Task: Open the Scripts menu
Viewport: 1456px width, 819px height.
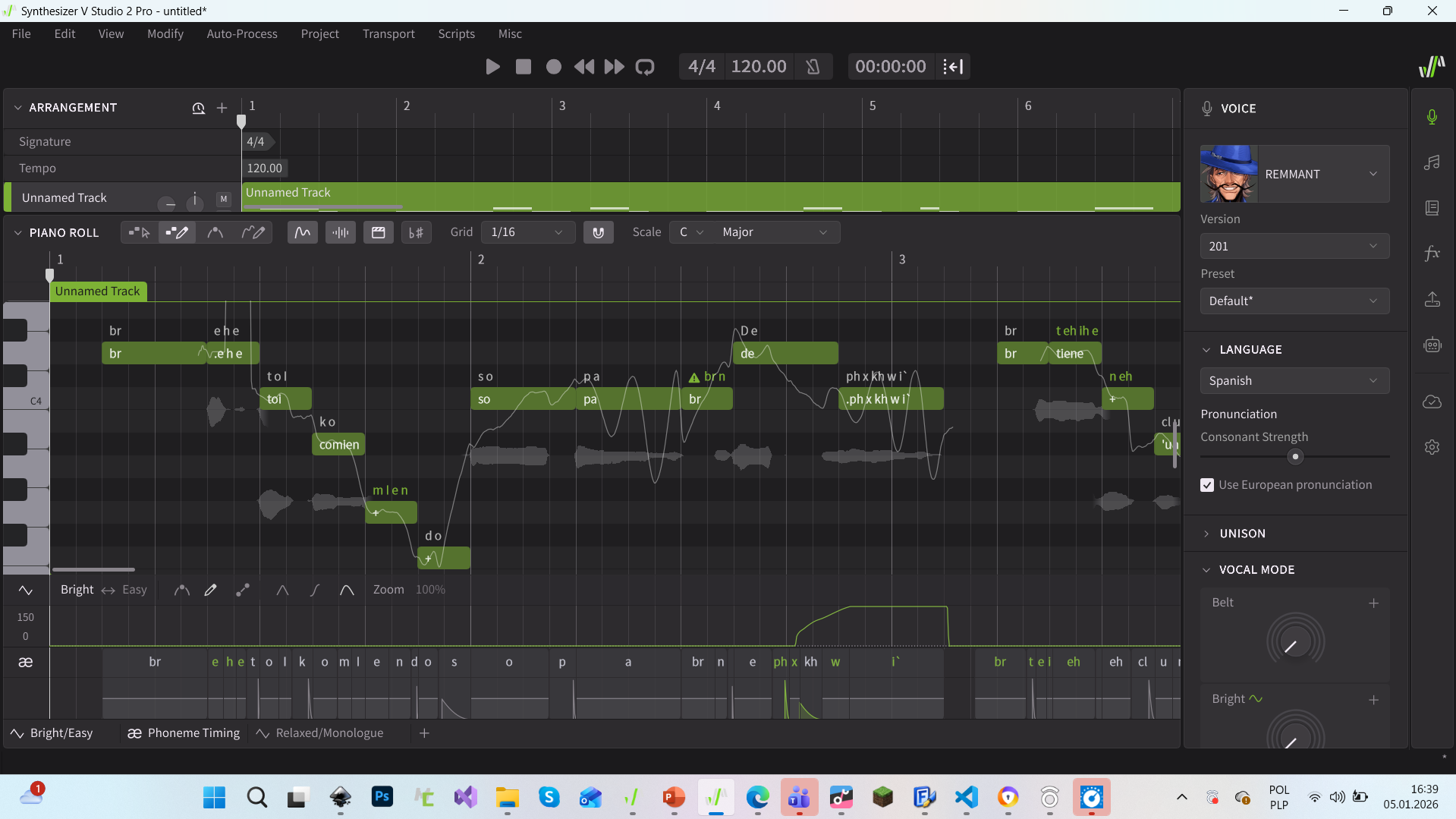Action: (456, 33)
